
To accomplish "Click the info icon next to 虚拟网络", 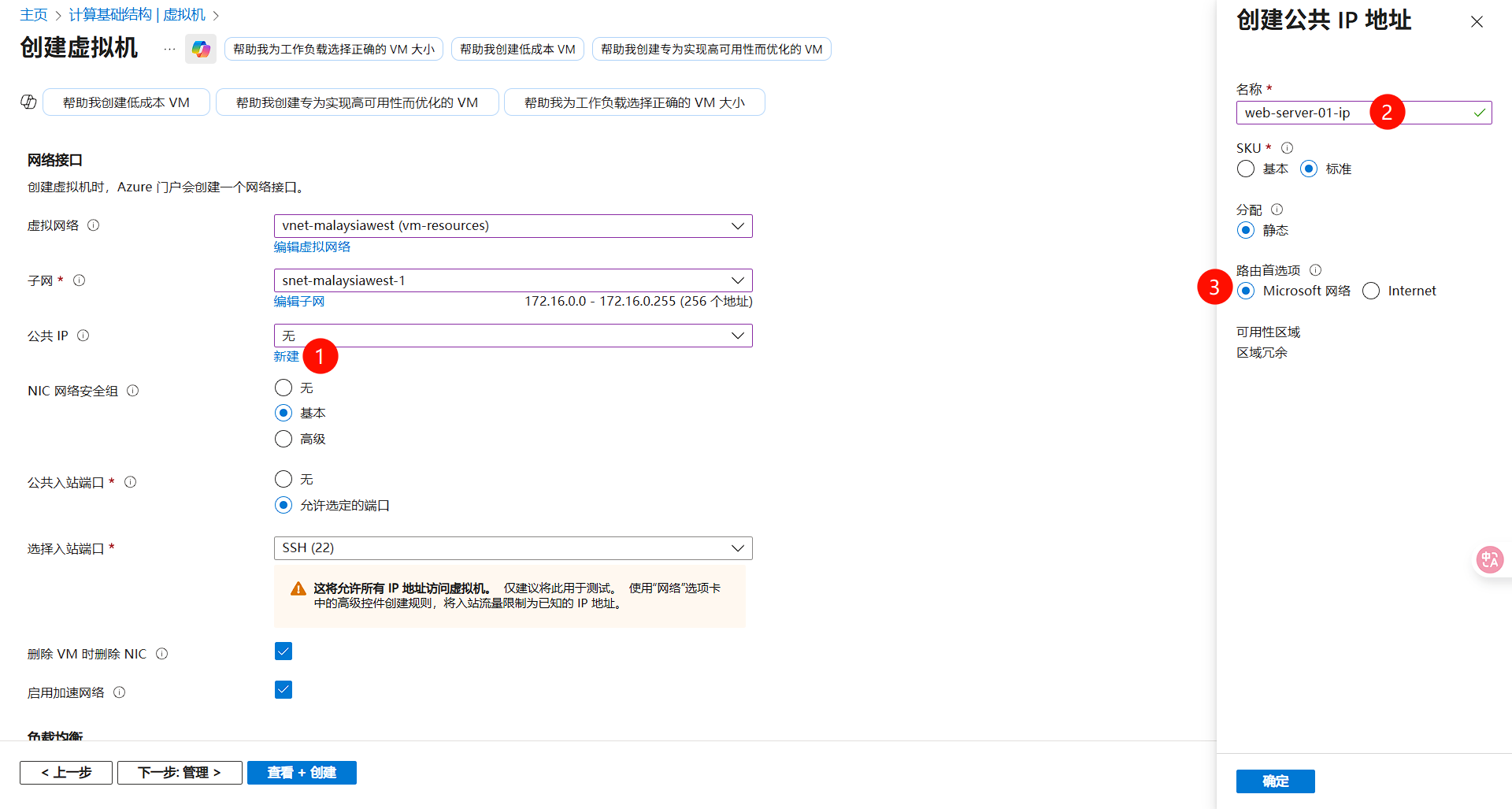I will 94,225.
